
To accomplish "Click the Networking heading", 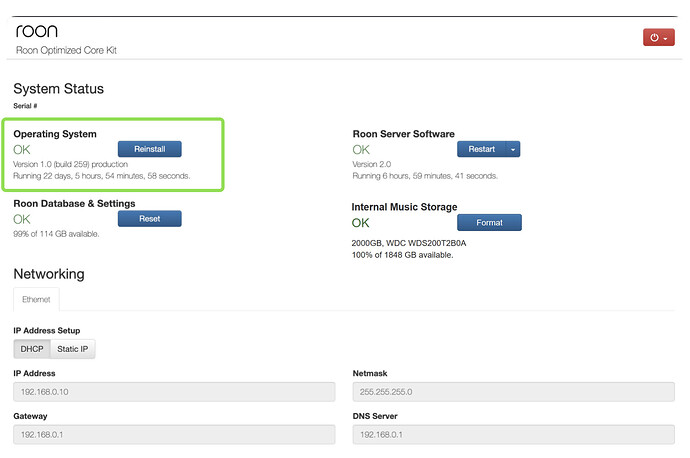I will click(49, 274).
